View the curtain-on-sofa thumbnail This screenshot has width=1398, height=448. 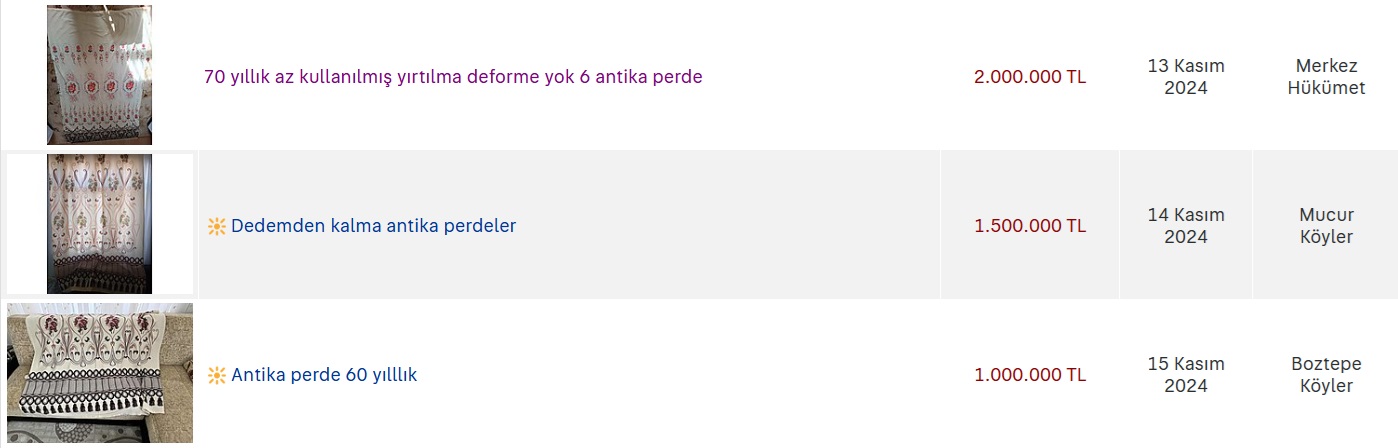point(99,373)
